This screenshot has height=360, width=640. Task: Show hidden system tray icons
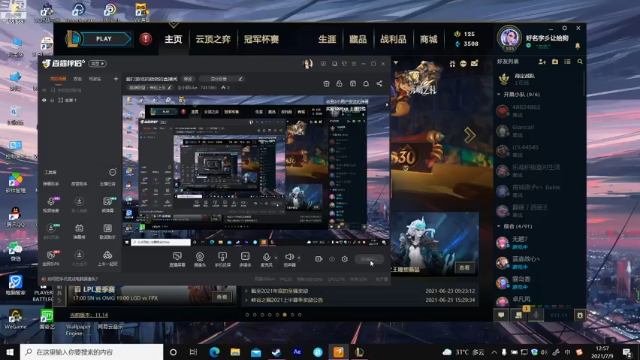pyautogui.click(x=494, y=352)
